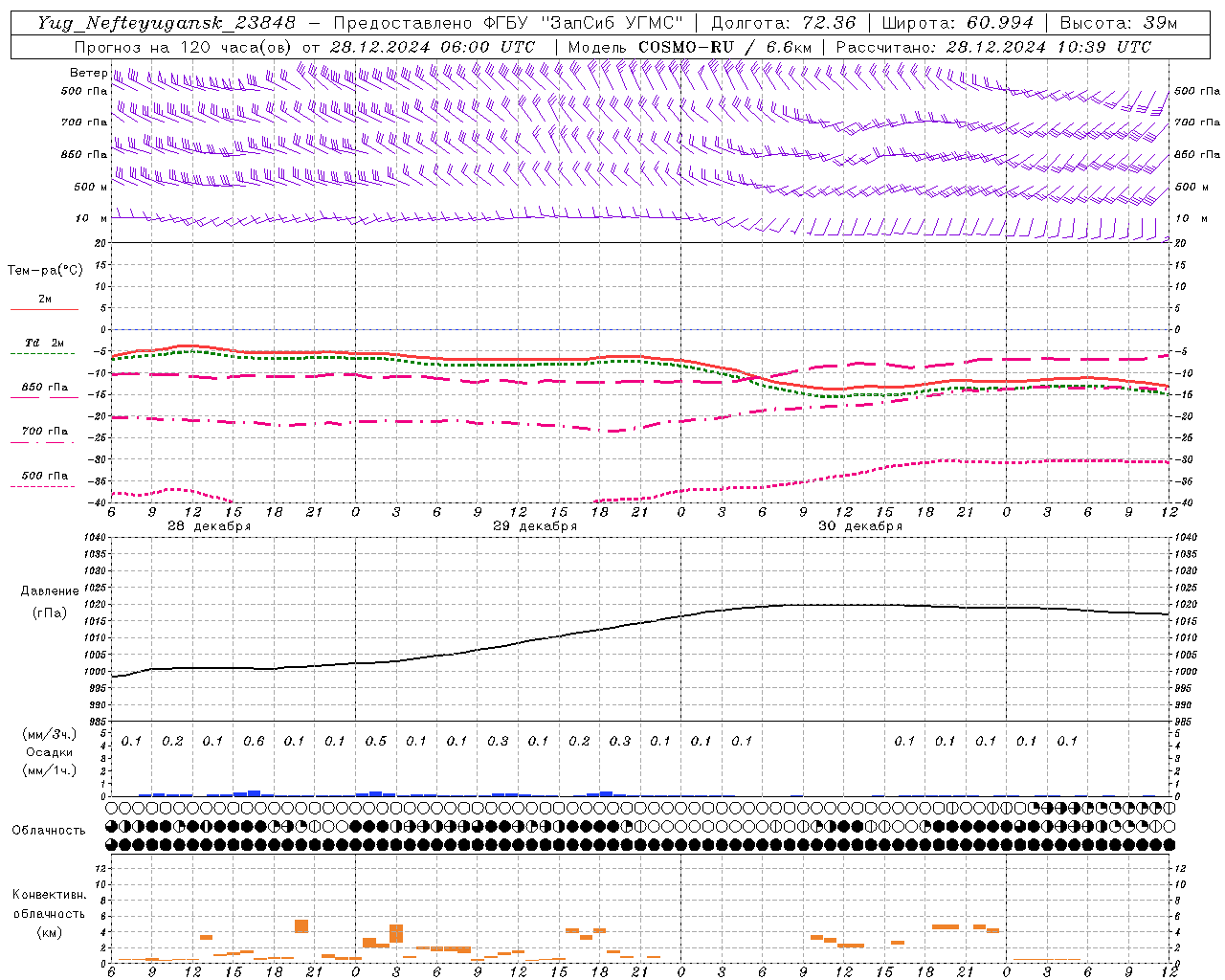Click the Тем-ра(°C) temperature axis label

[x=45, y=271]
